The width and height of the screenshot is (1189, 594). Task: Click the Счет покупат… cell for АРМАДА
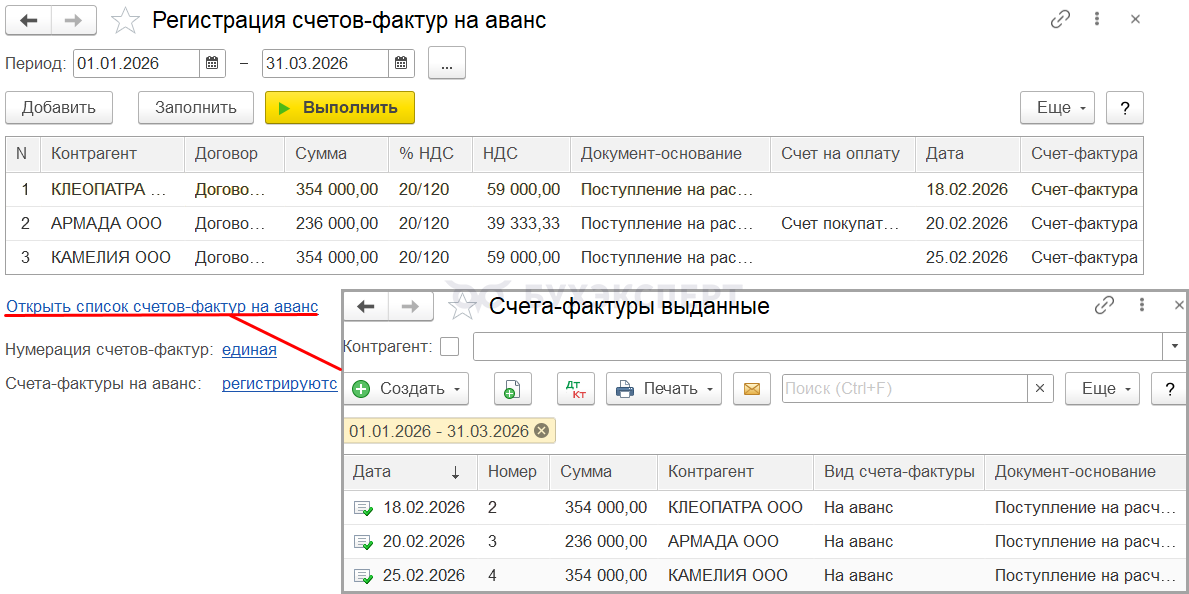tap(840, 224)
